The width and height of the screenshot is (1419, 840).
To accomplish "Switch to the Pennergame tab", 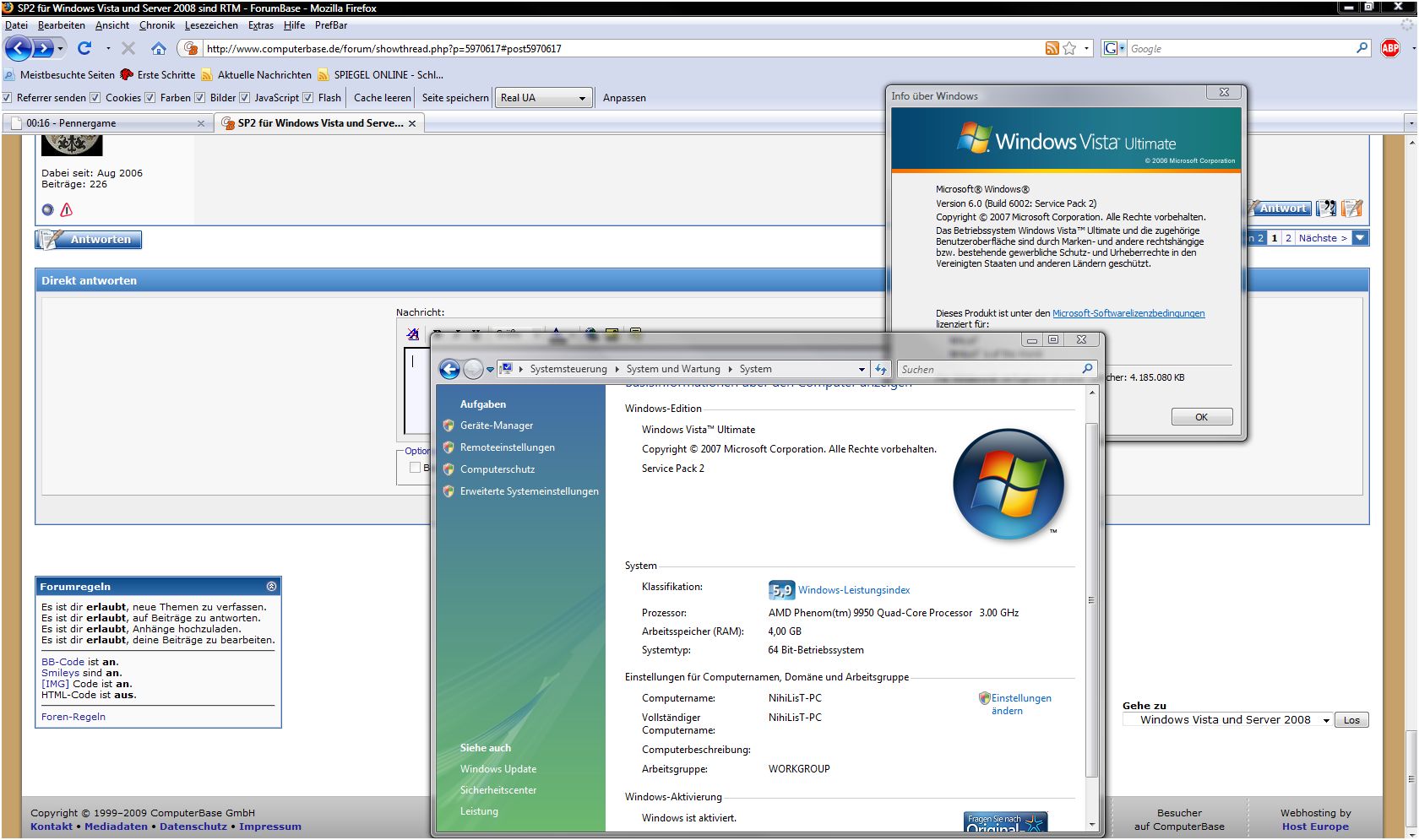I will (107, 123).
